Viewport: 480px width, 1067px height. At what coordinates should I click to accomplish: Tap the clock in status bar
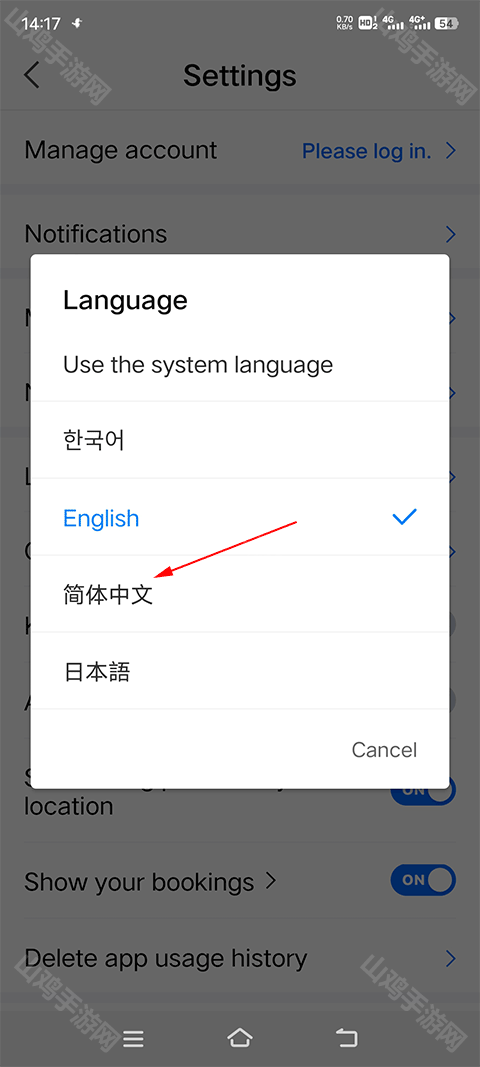(x=41, y=24)
